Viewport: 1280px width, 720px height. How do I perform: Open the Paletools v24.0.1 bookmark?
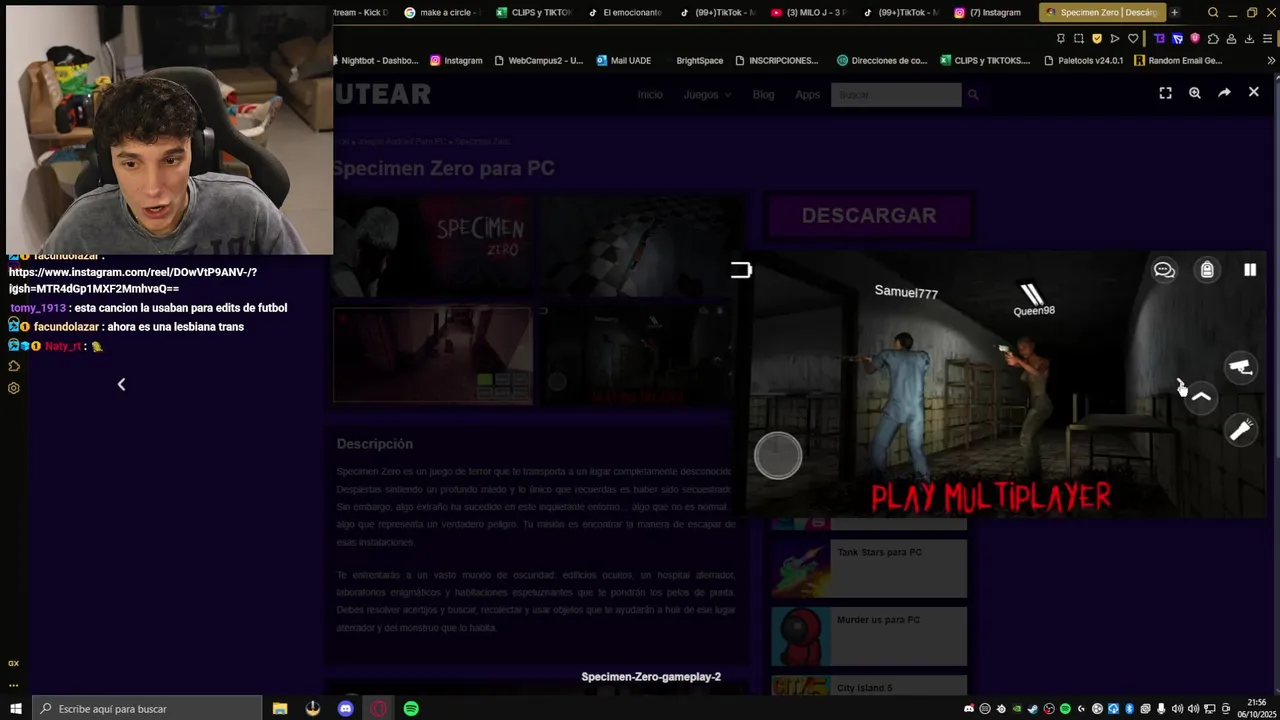pyautogui.click(x=1083, y=60)
